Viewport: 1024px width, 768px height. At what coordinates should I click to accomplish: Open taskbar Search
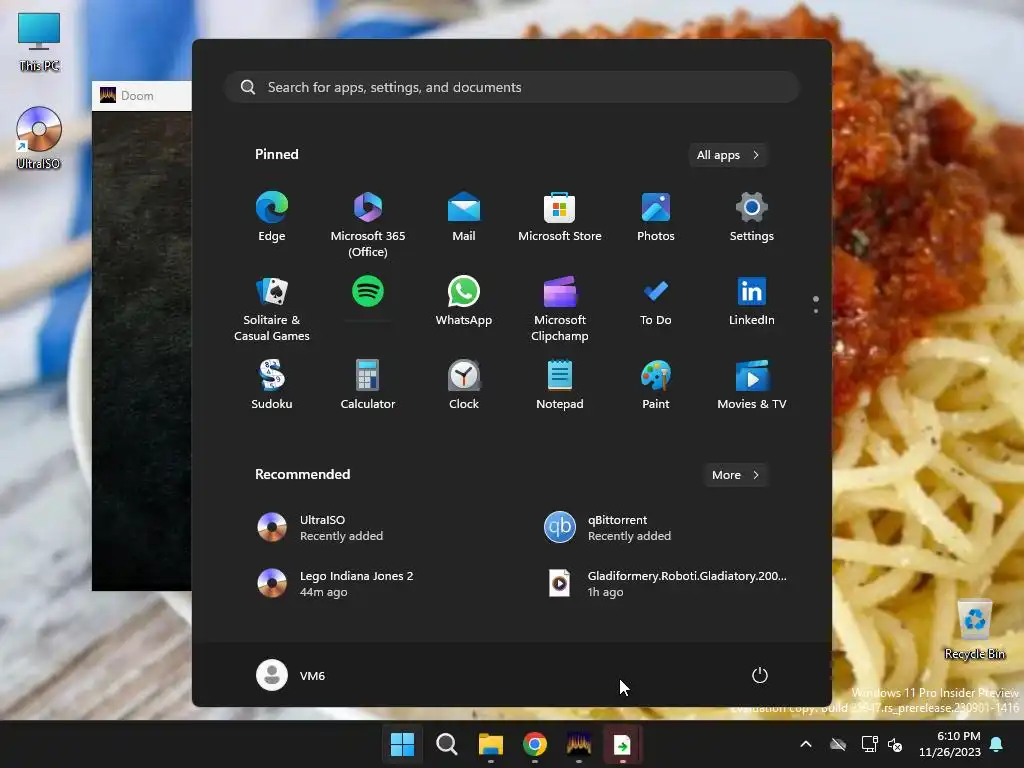coord(447,744)
